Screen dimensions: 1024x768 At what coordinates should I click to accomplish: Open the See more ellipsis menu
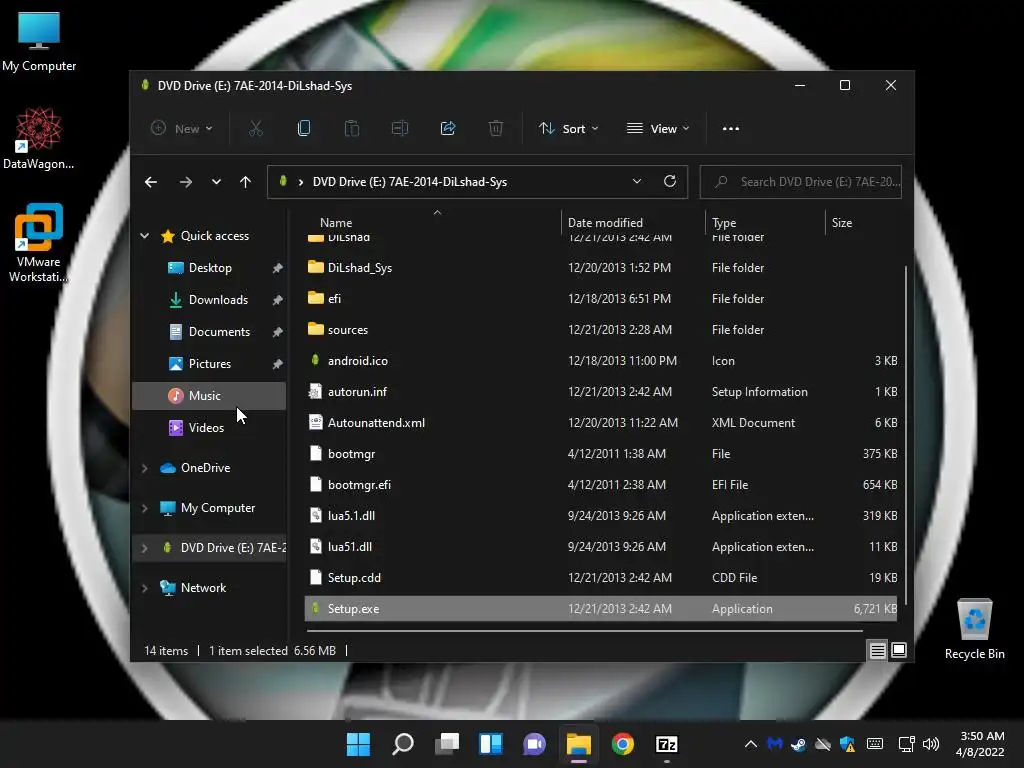click(731, 129)
